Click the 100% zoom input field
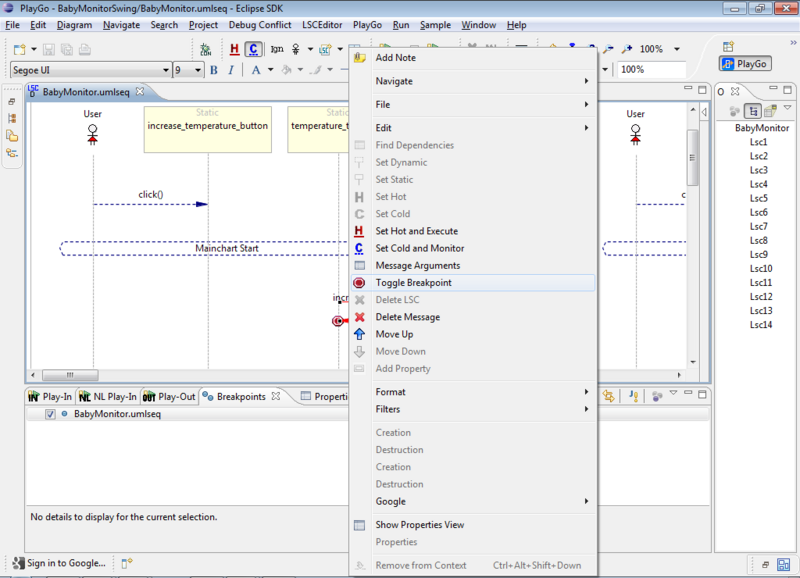The width and height of the screenshot is (800, 578). (651, 70)
